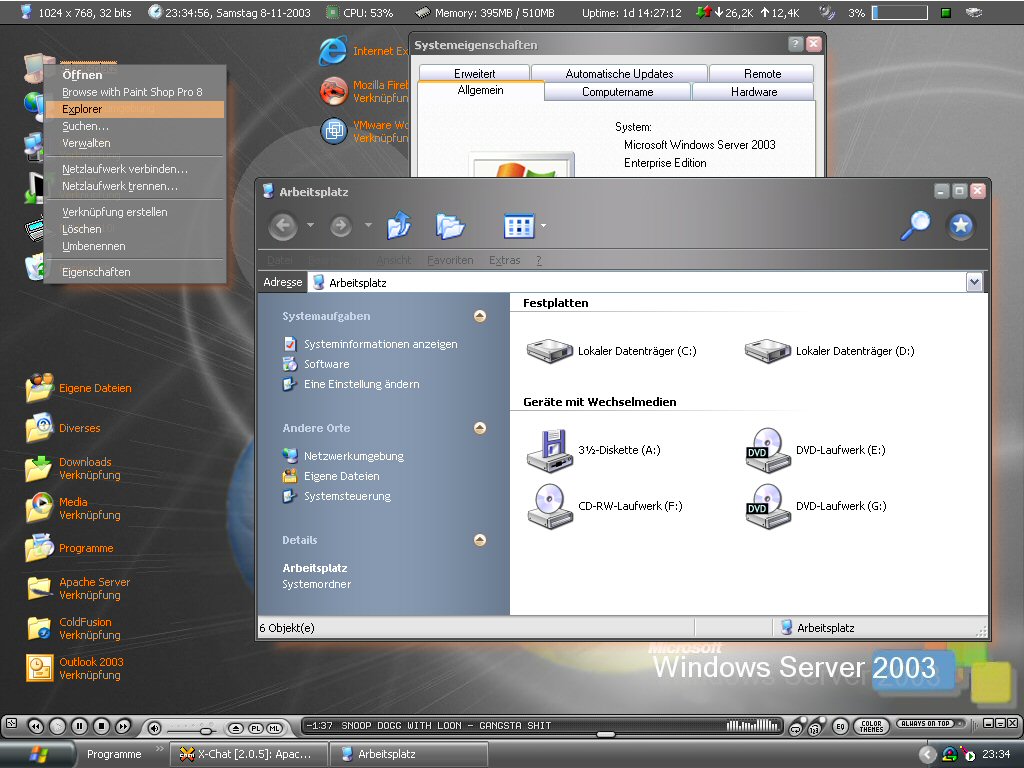This screenshot has width=1024, height=768.
Task: Select the DVD-Laufwerk (E:) drive icon
Action: coord(767,450)
